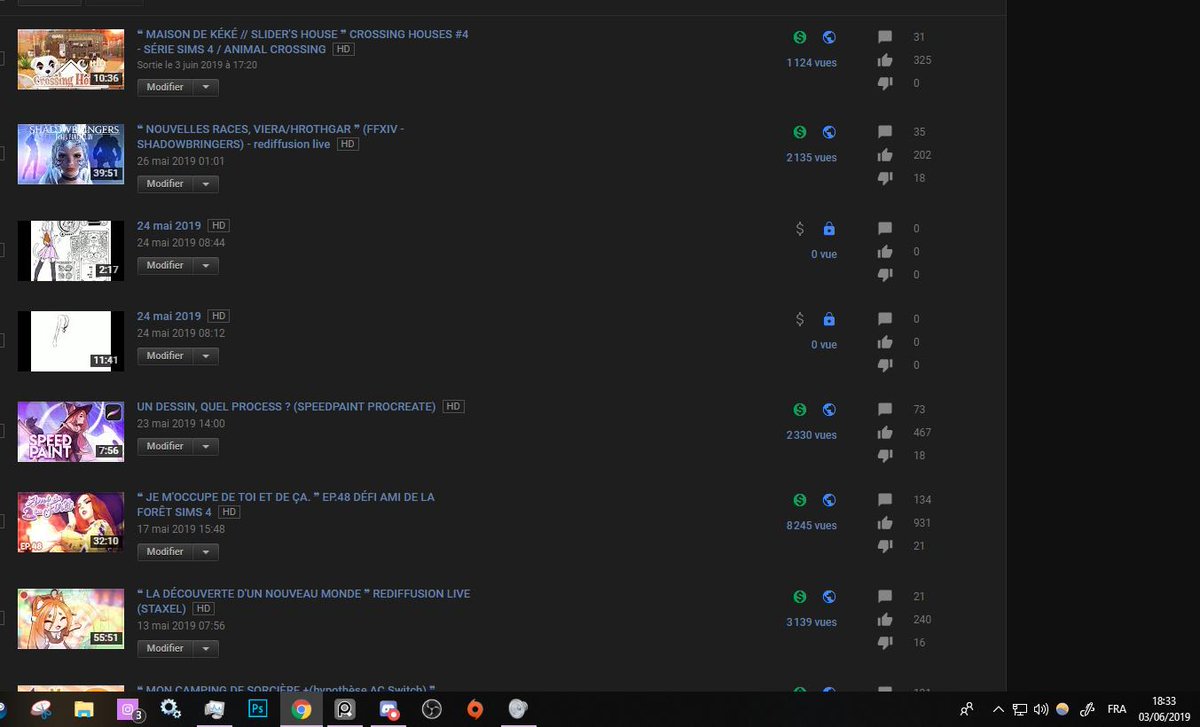Expand Modifier dropdown arrow for Maison de Kéké
1200x727 pixels.
pos(206,87)
